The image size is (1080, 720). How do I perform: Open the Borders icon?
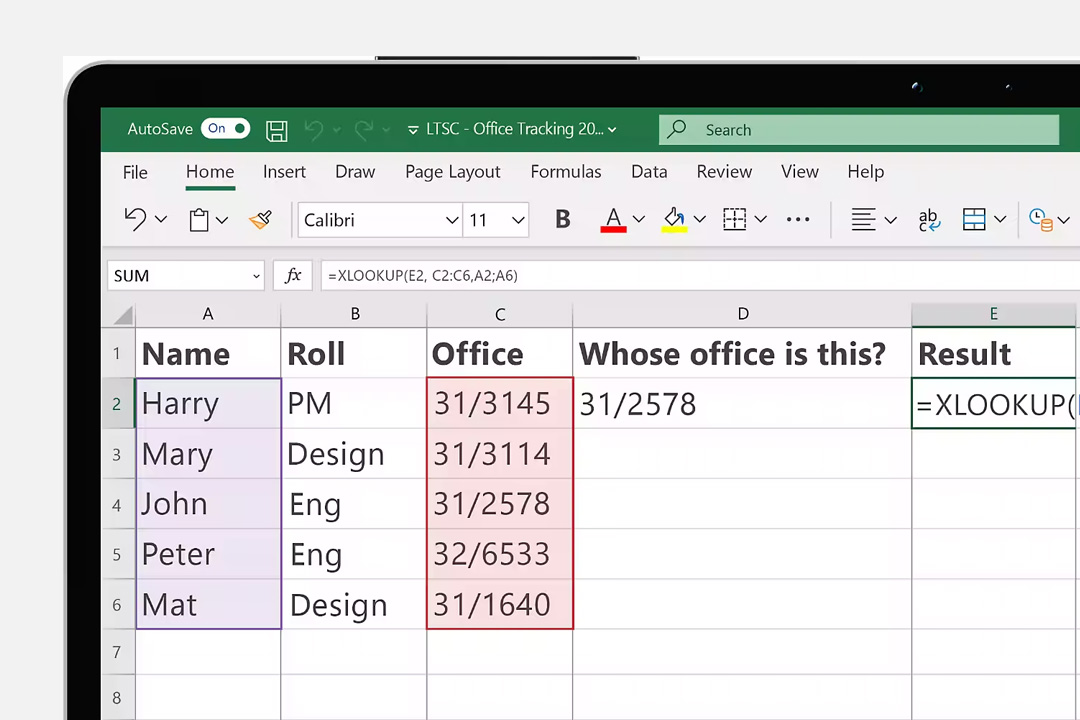click(734, 219)
